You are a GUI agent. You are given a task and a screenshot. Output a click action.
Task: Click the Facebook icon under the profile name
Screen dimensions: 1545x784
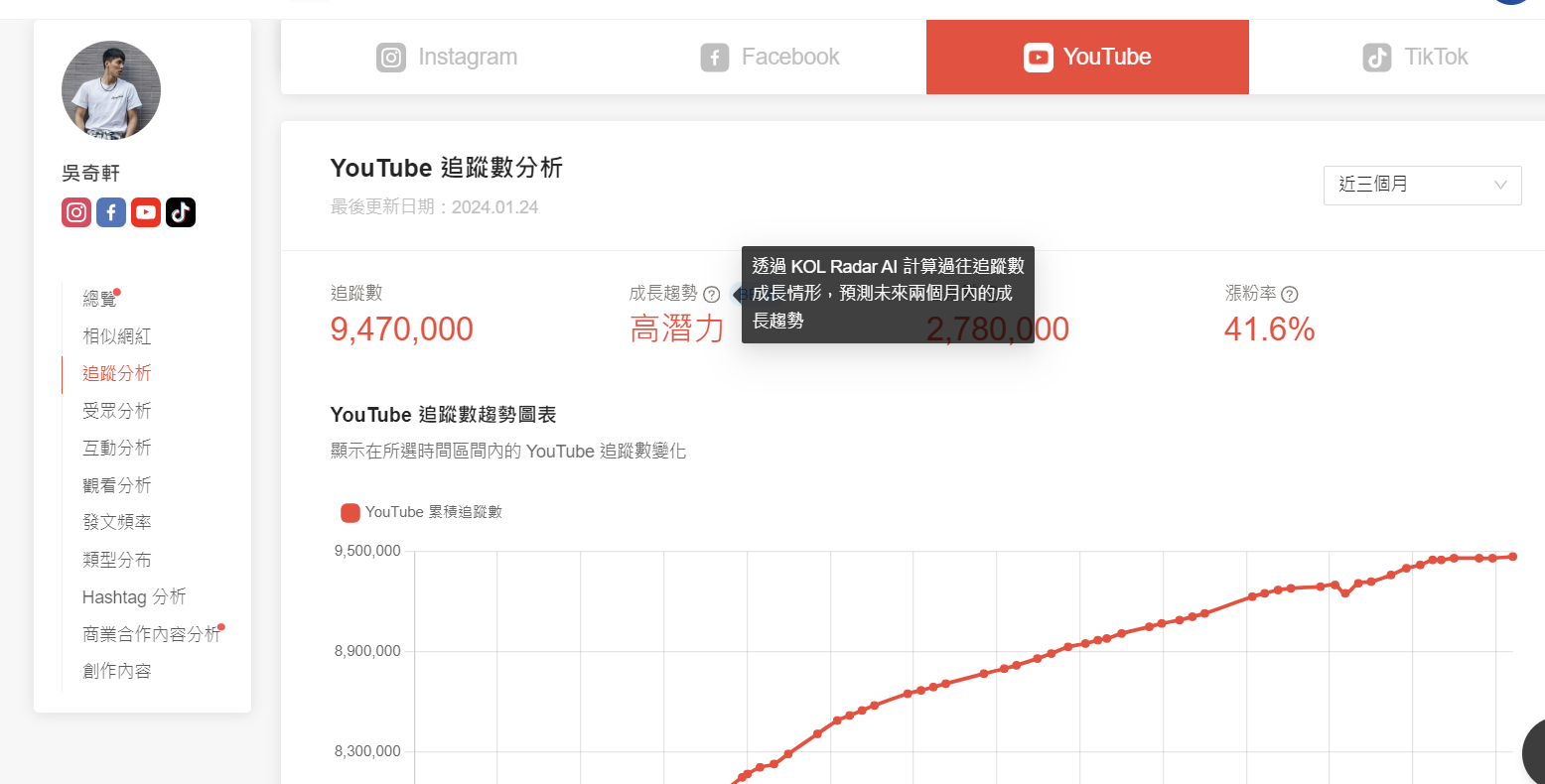point(111,212)
